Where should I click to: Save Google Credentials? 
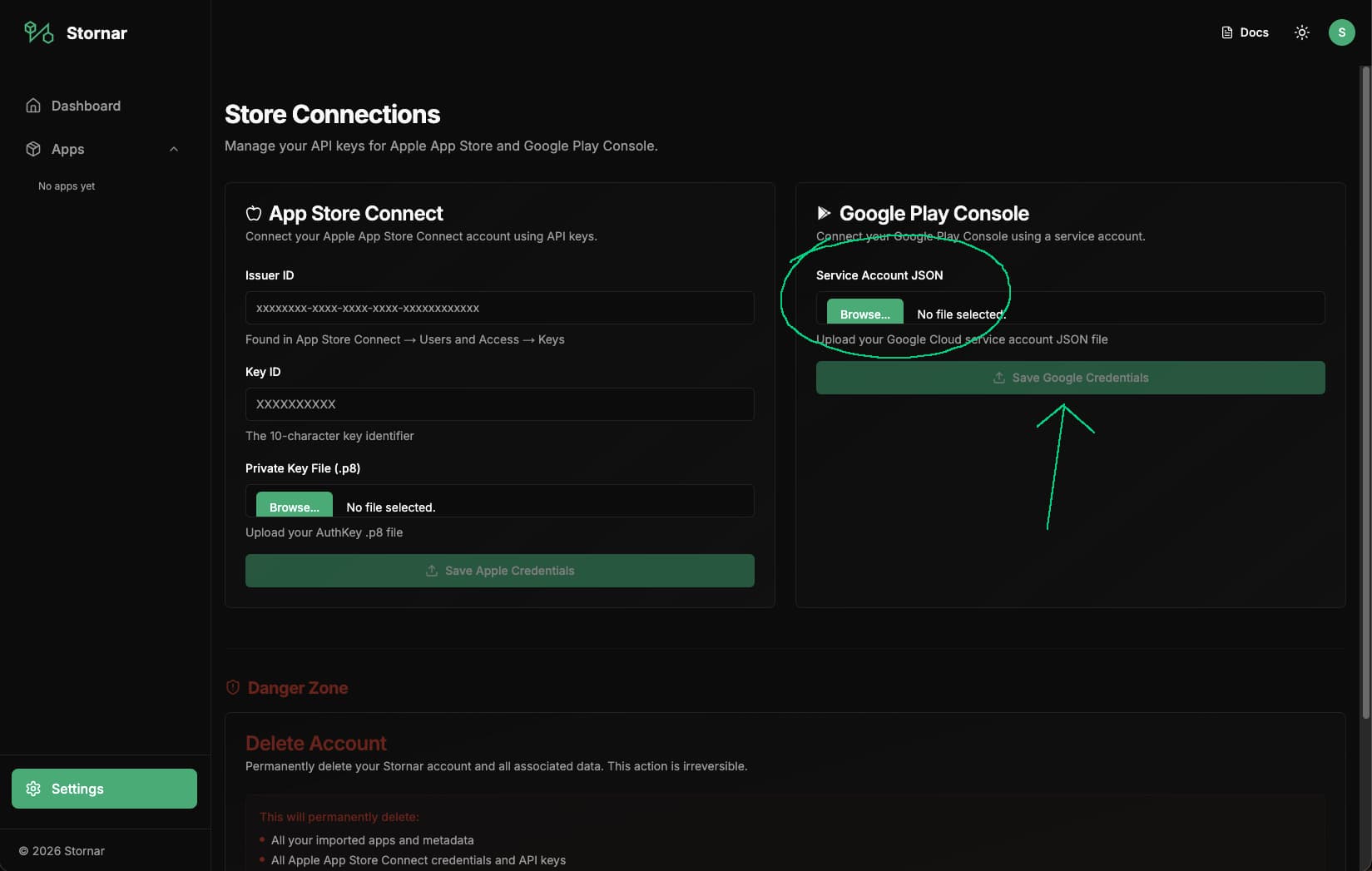click(x=1071, y=378)
